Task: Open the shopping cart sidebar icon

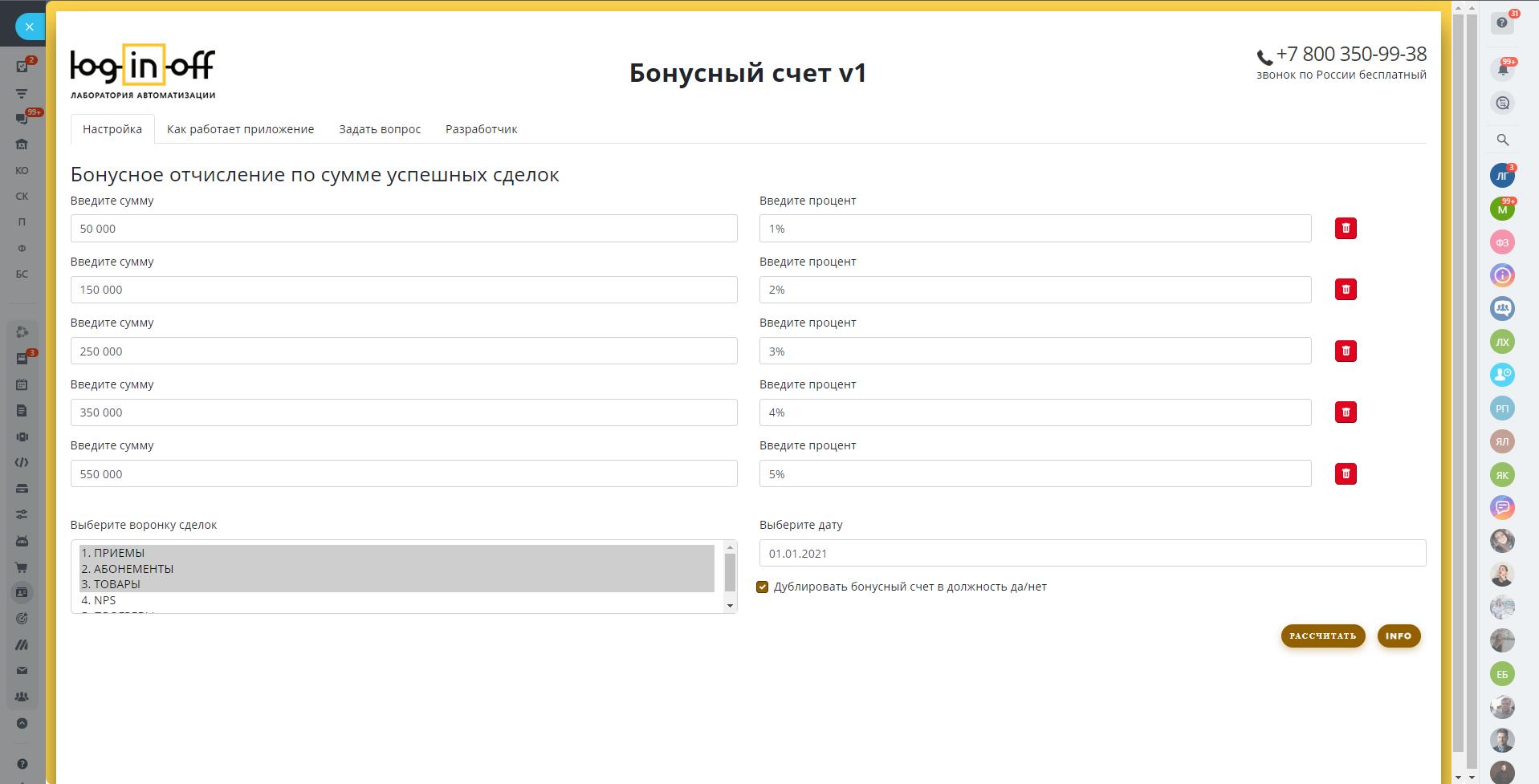Action: click(22, 567)
